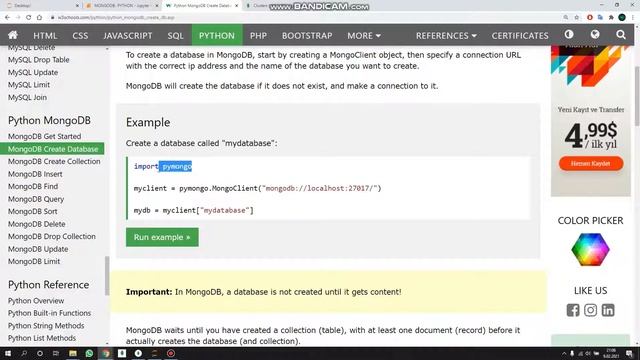Open the LinkedIn icon under Like Us
The image size is (640, 360).
[608, 310]
